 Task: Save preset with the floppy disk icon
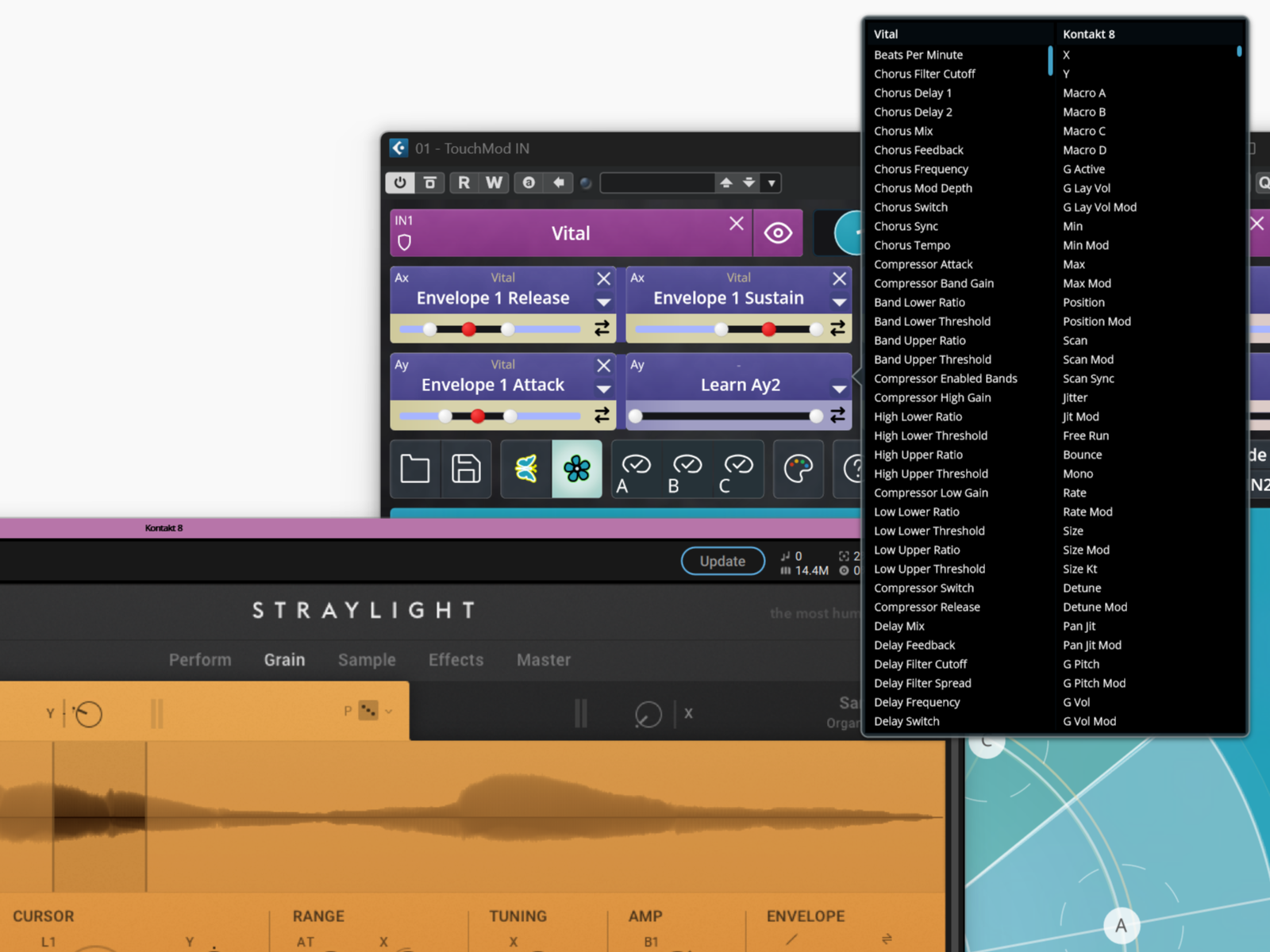[x=466, y=469]
